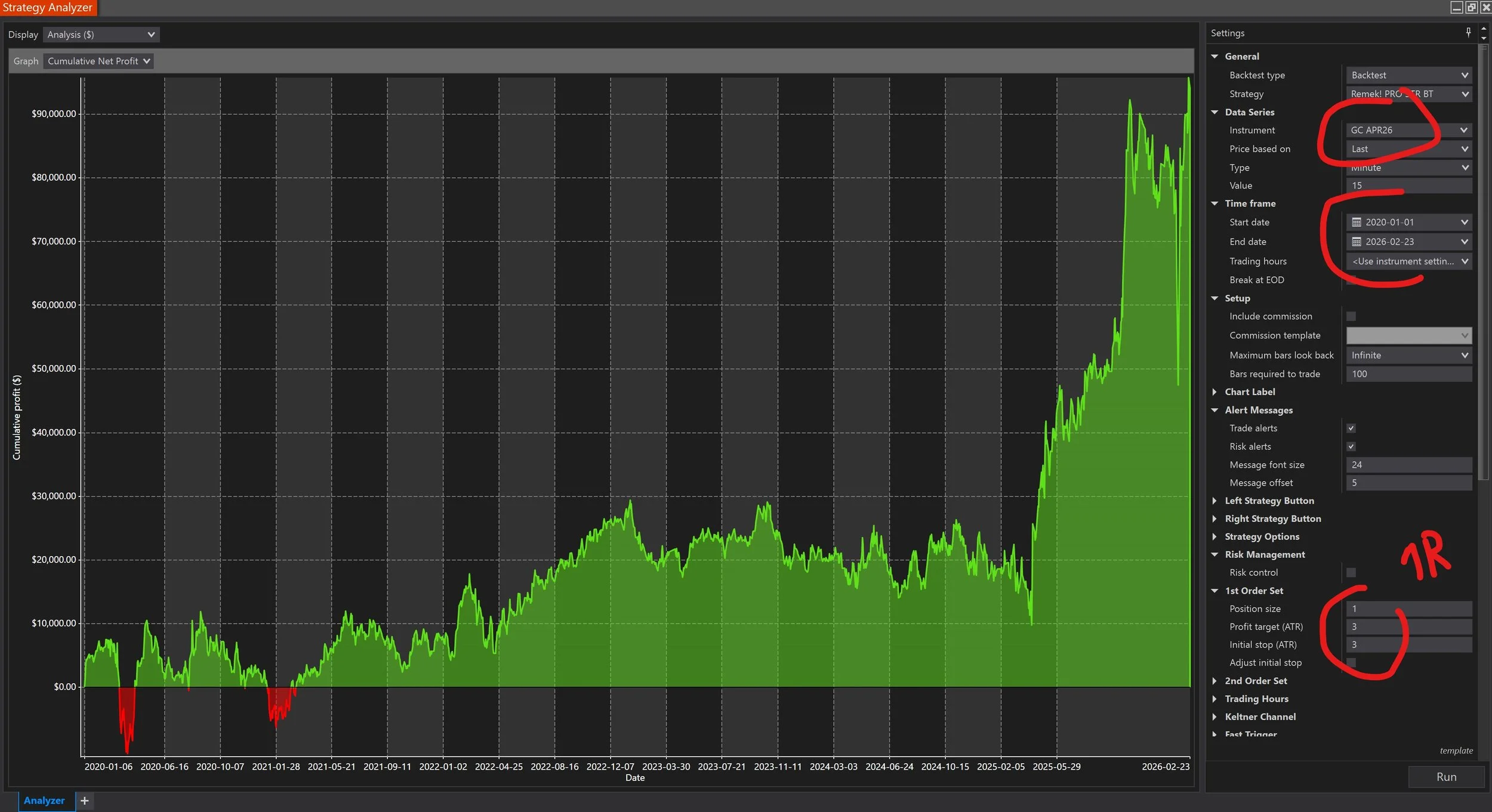Expand the Keltner Channel tree item
This screenshot has width=1492, height=812.
(1214, 717)
